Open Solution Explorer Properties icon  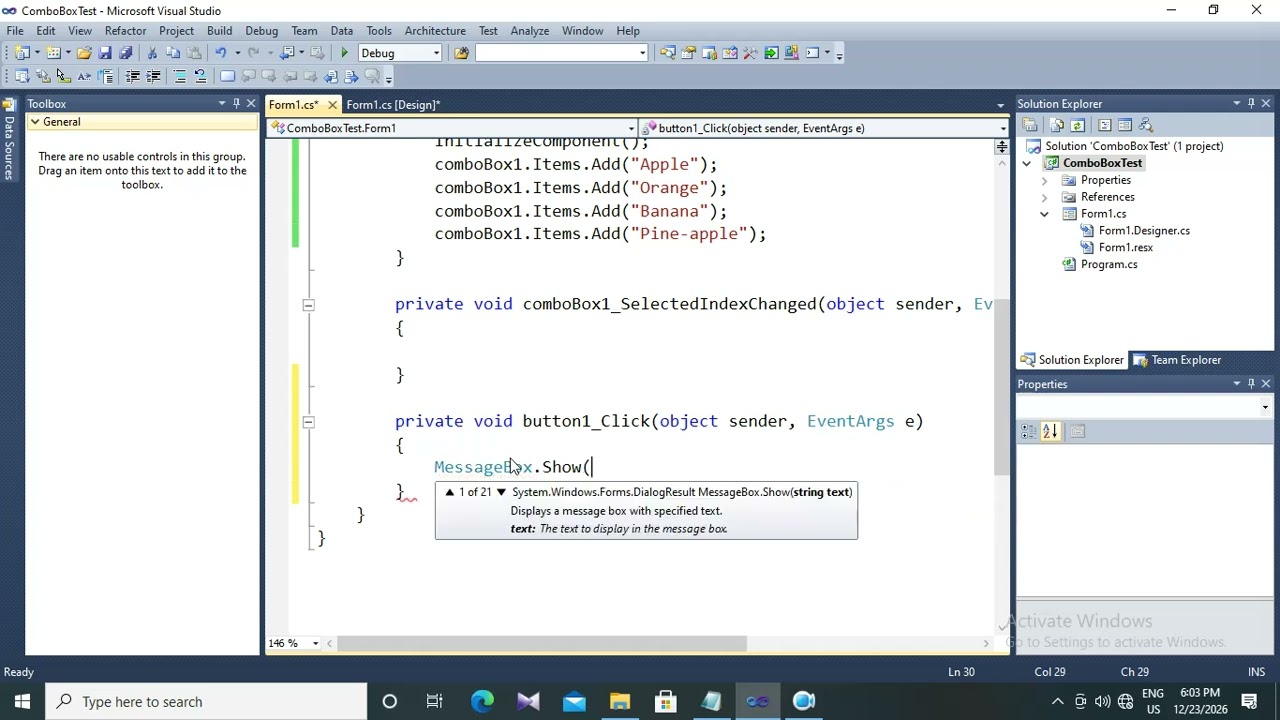click(x=1030, y=125)
